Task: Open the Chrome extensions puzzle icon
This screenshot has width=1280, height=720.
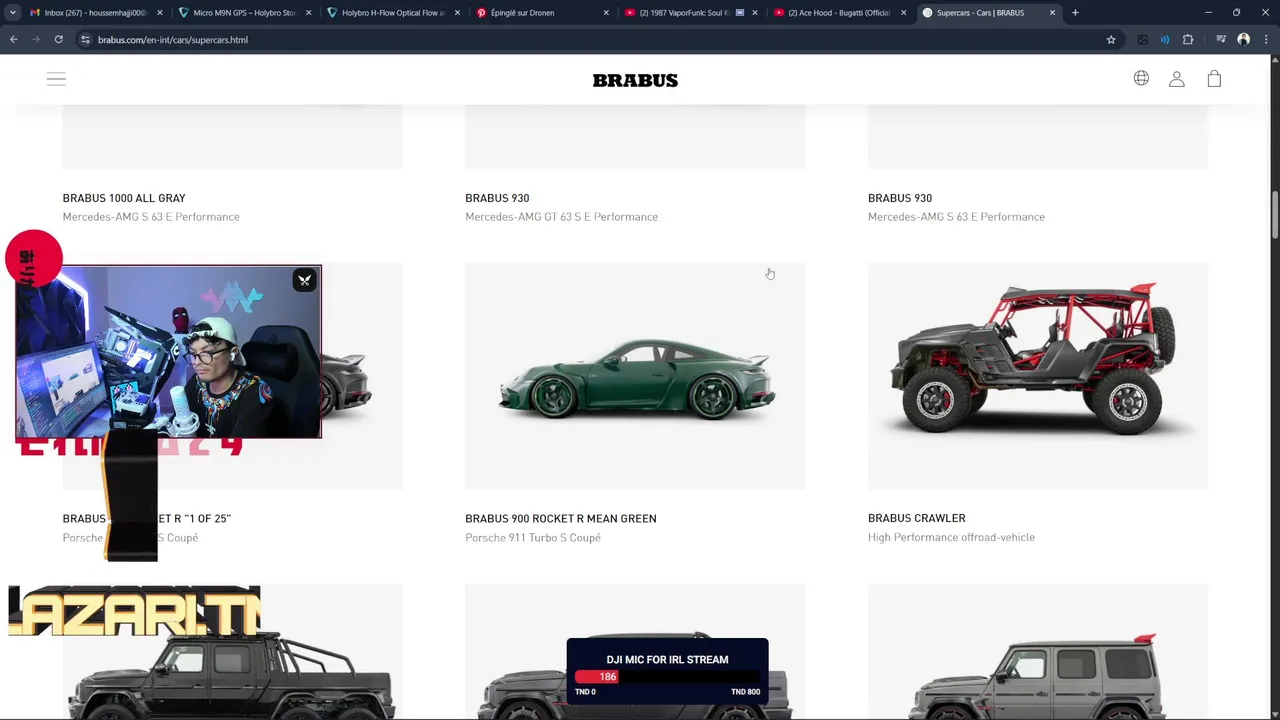Action: (1188, 40)
